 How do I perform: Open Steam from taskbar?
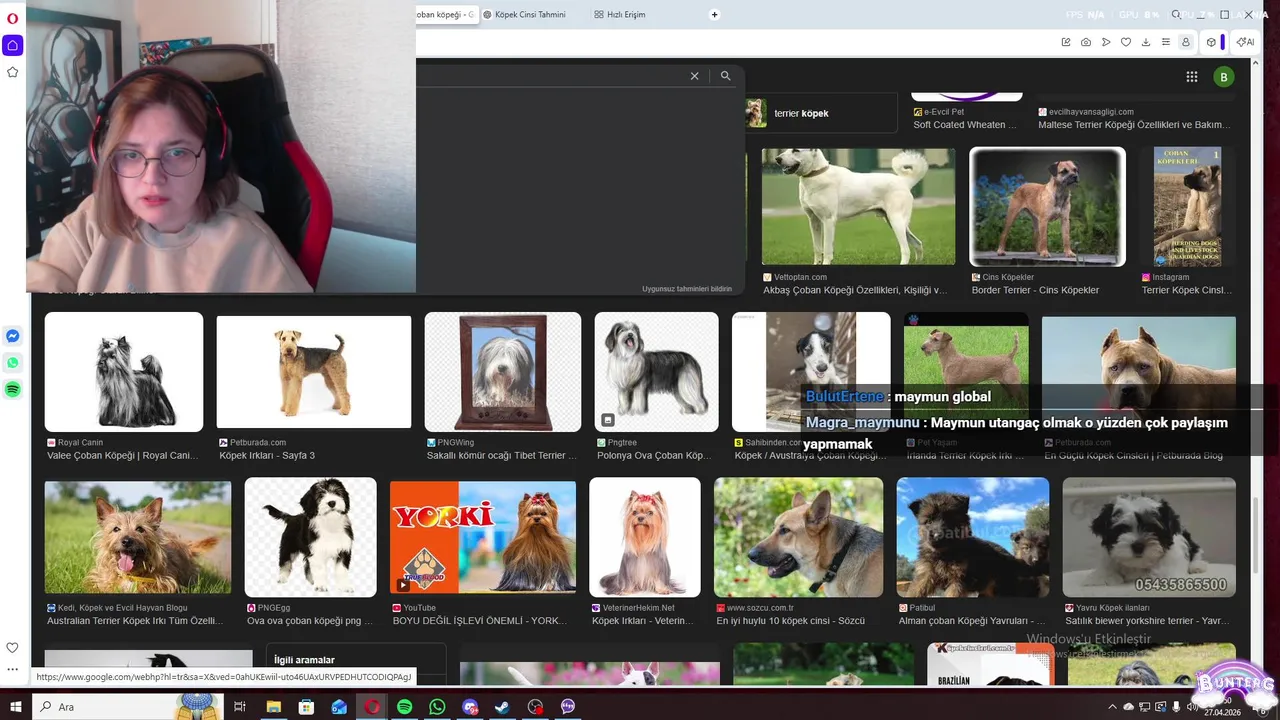click(x=503, y=707)
